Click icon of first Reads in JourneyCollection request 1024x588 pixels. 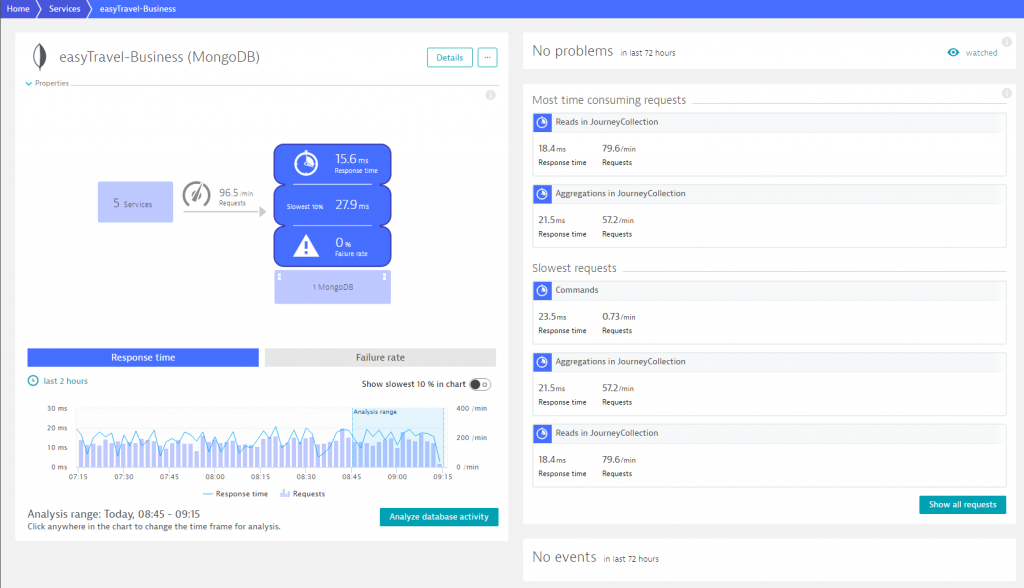pos(542,122)
